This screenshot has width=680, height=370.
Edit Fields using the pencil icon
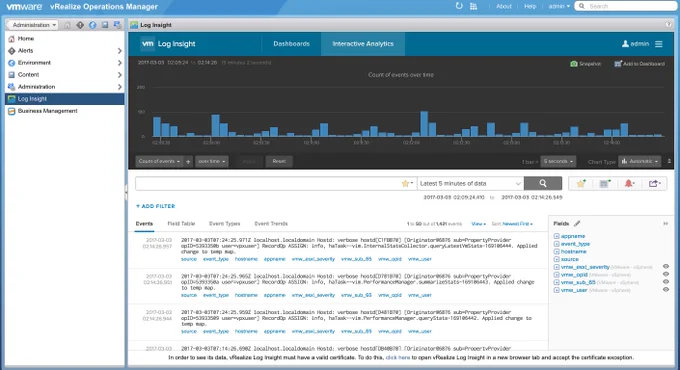click(577, 223)
